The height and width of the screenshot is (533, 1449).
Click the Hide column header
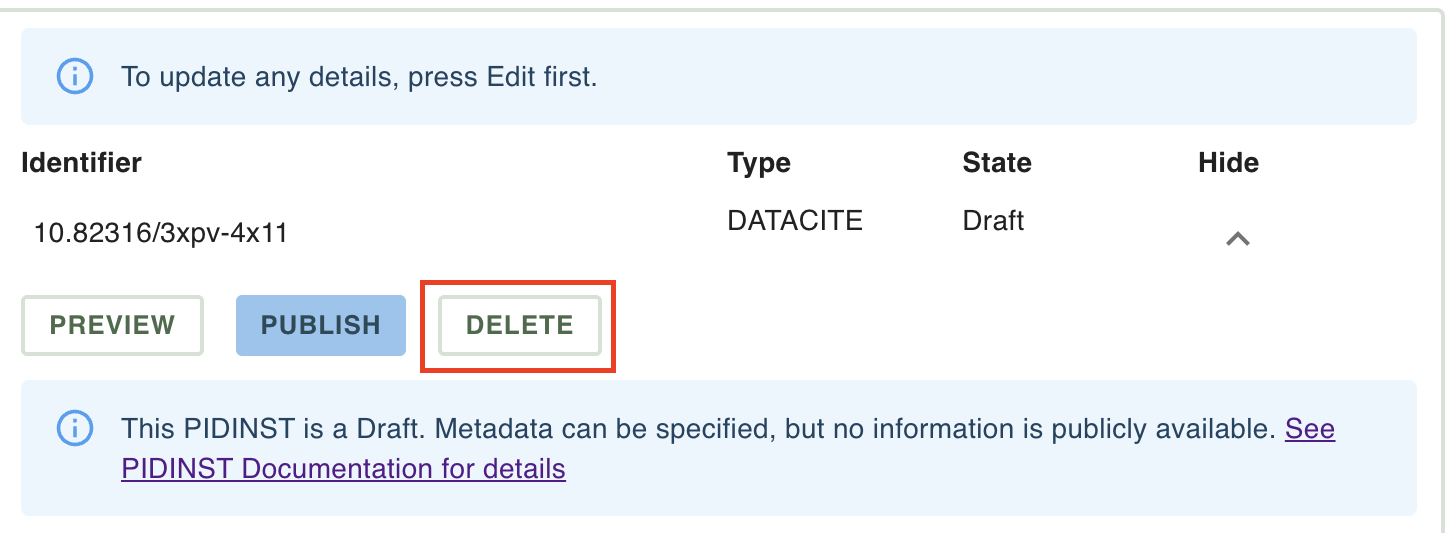pyautogui.click(x=1228, y=162)
